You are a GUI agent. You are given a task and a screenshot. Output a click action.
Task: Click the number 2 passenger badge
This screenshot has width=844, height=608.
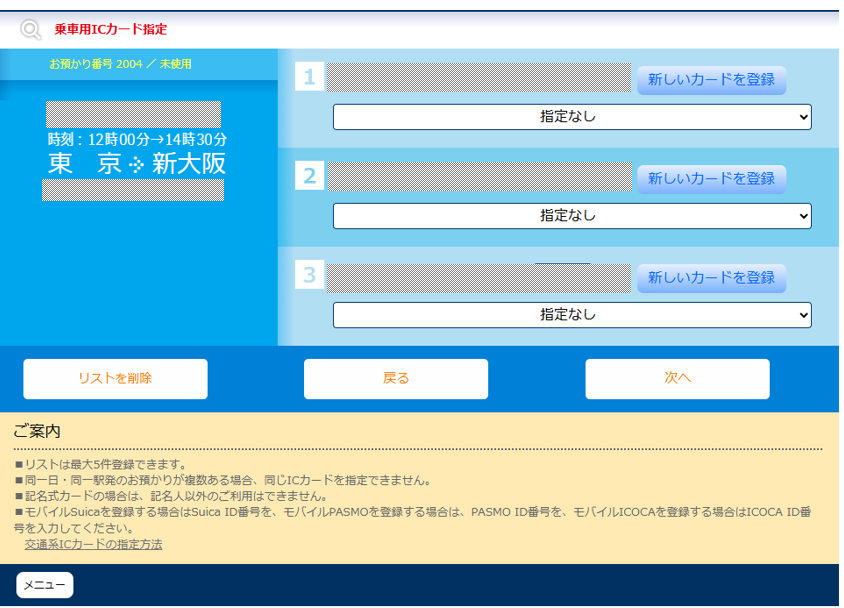pos(309,177)
